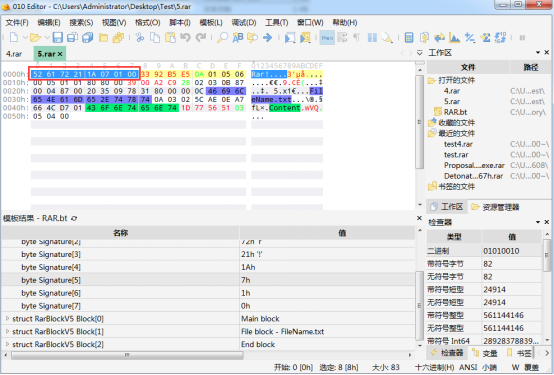This screenshot has width=554, height=375.
Task: Click the 书签的文件 folder node
Action: point(456,187)
